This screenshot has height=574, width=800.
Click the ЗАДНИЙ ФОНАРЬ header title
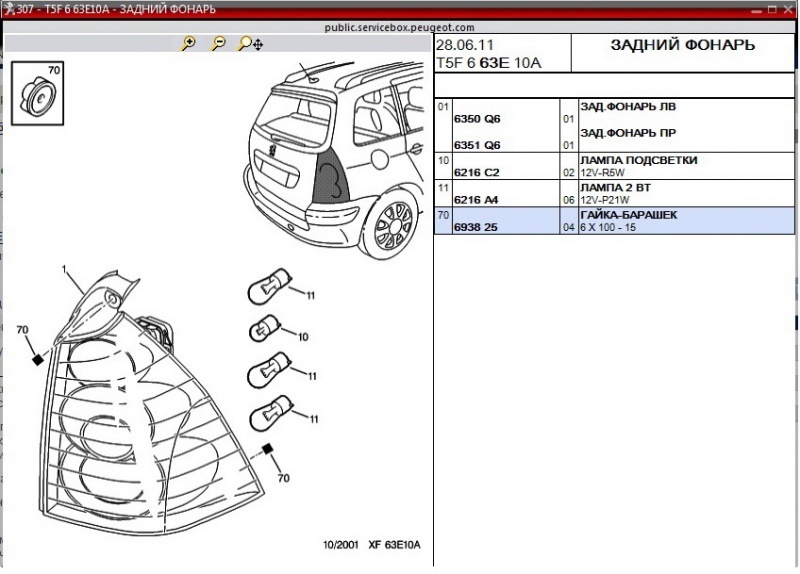[682, 47]
